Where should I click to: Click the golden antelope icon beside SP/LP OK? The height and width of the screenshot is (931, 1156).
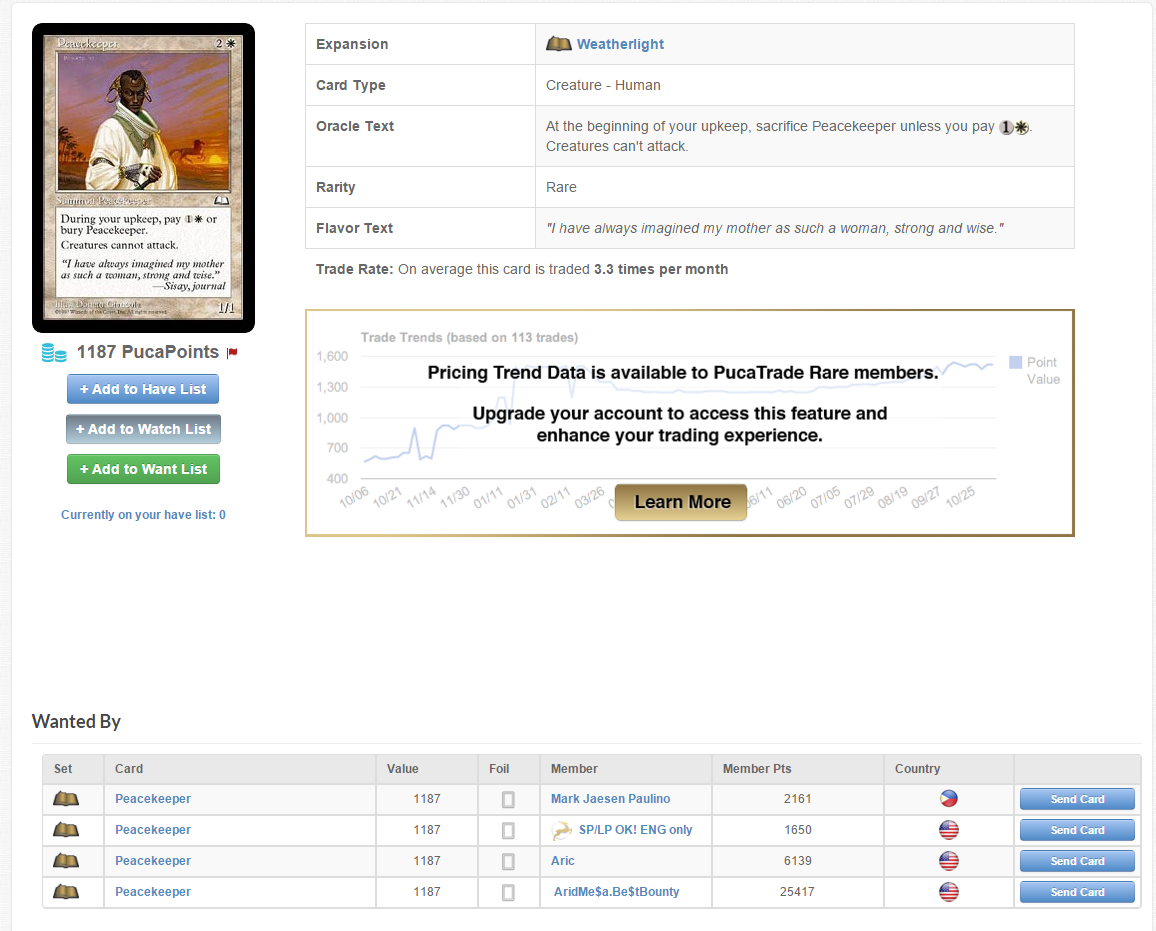point(562,830)
